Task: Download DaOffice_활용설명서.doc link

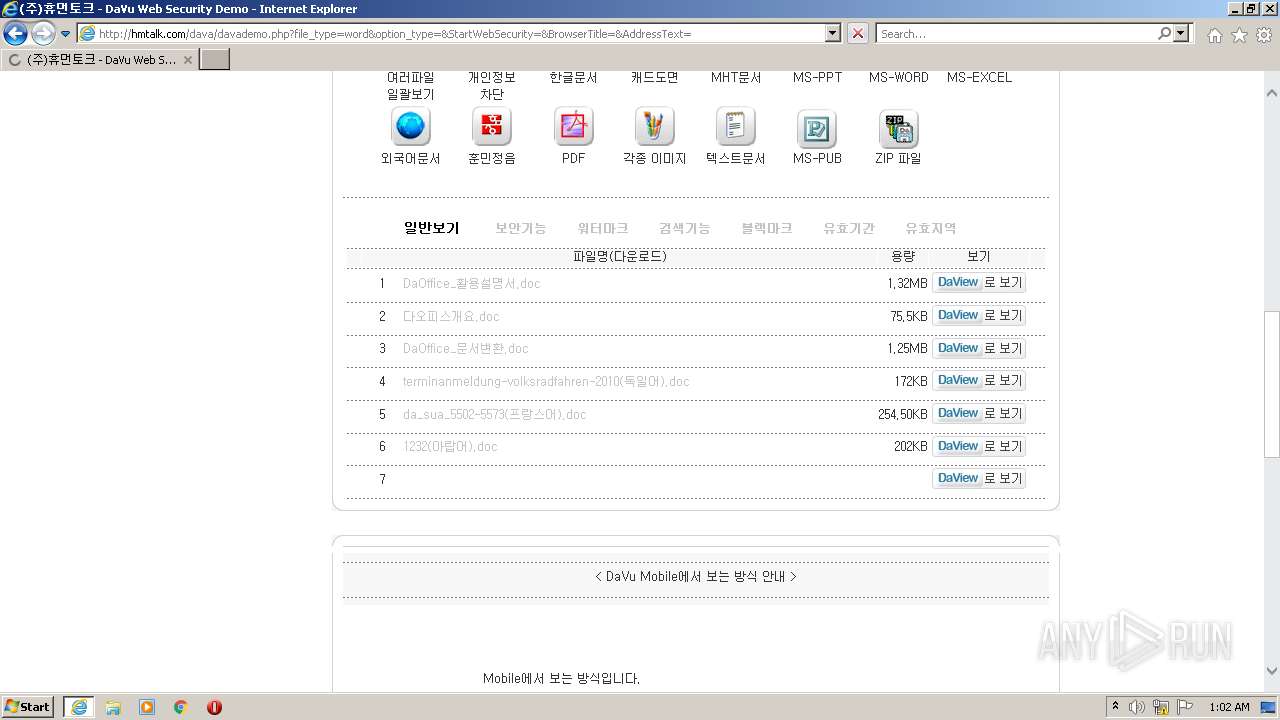Action: coord(471,283)
